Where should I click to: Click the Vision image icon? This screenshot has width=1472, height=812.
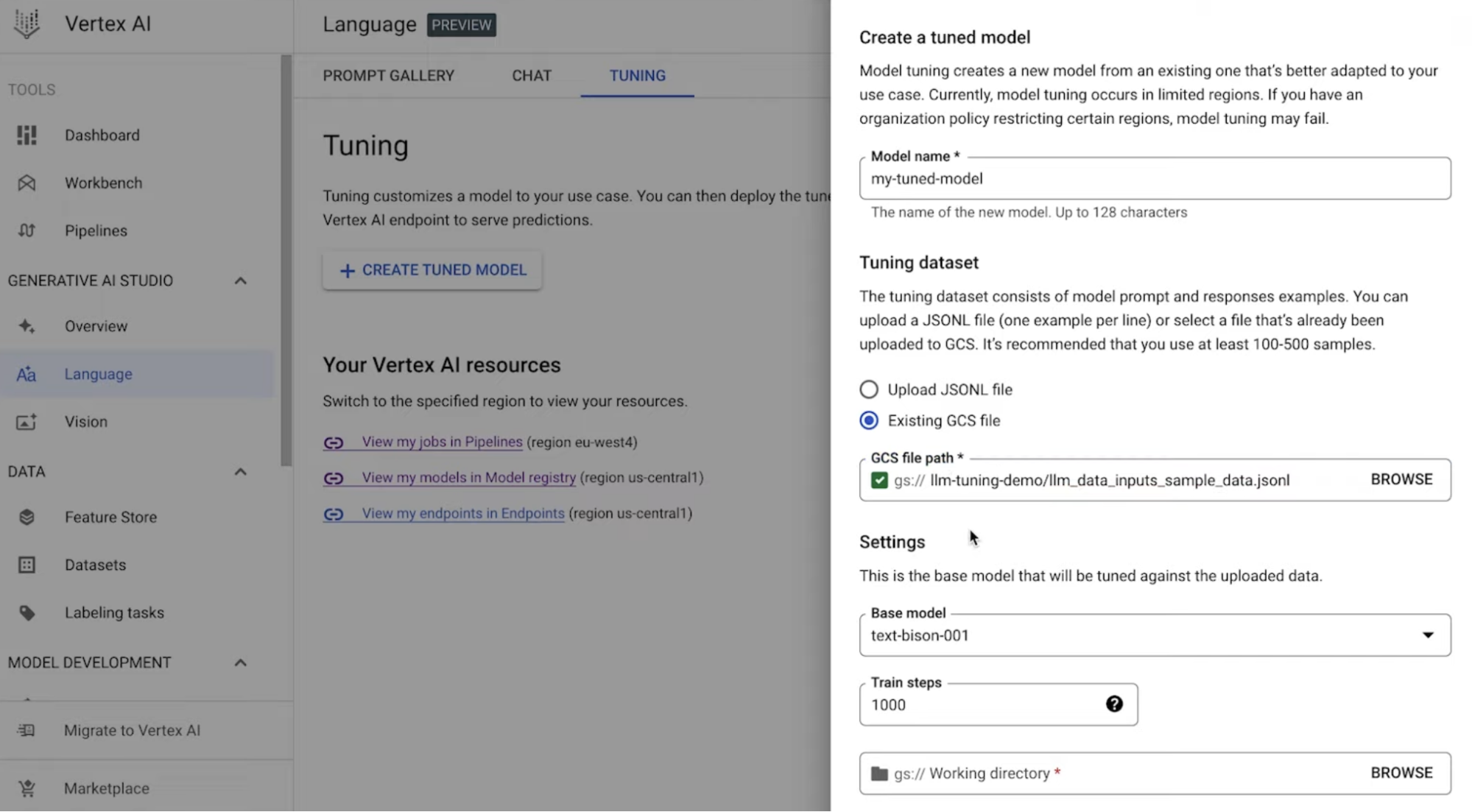pos(27,422)
